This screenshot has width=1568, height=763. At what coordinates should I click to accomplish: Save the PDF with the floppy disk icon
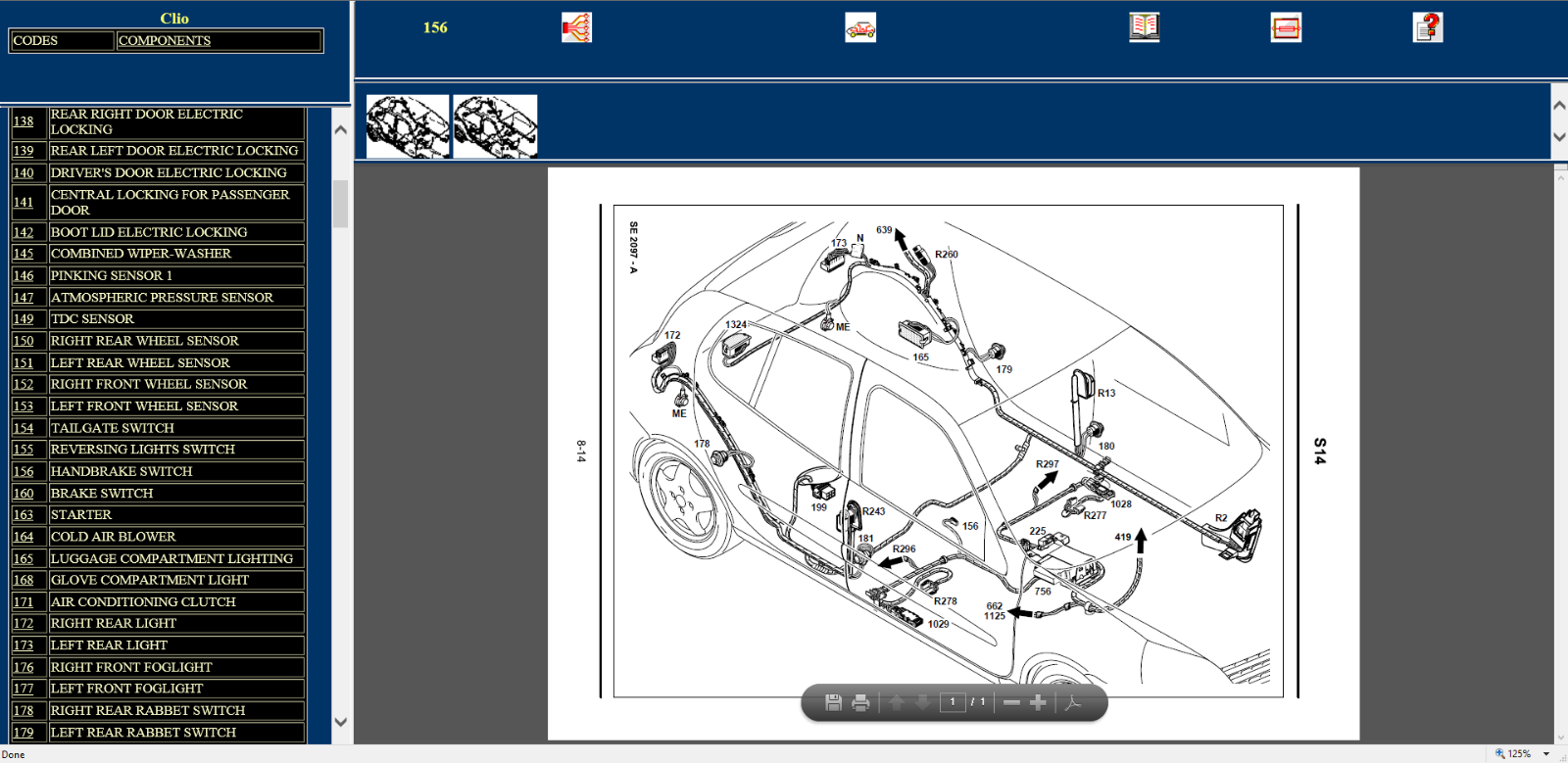tap(833, 702)
